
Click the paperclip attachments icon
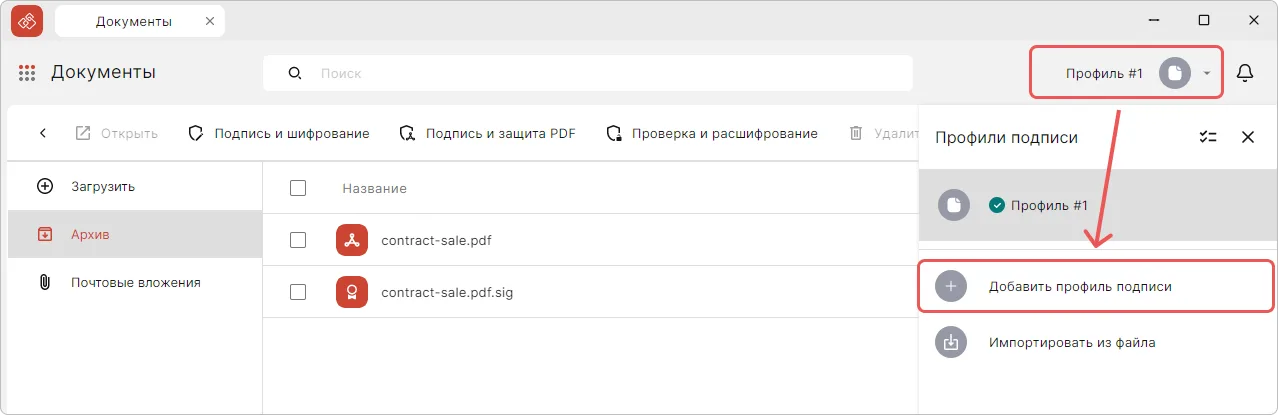pos(44,282)
